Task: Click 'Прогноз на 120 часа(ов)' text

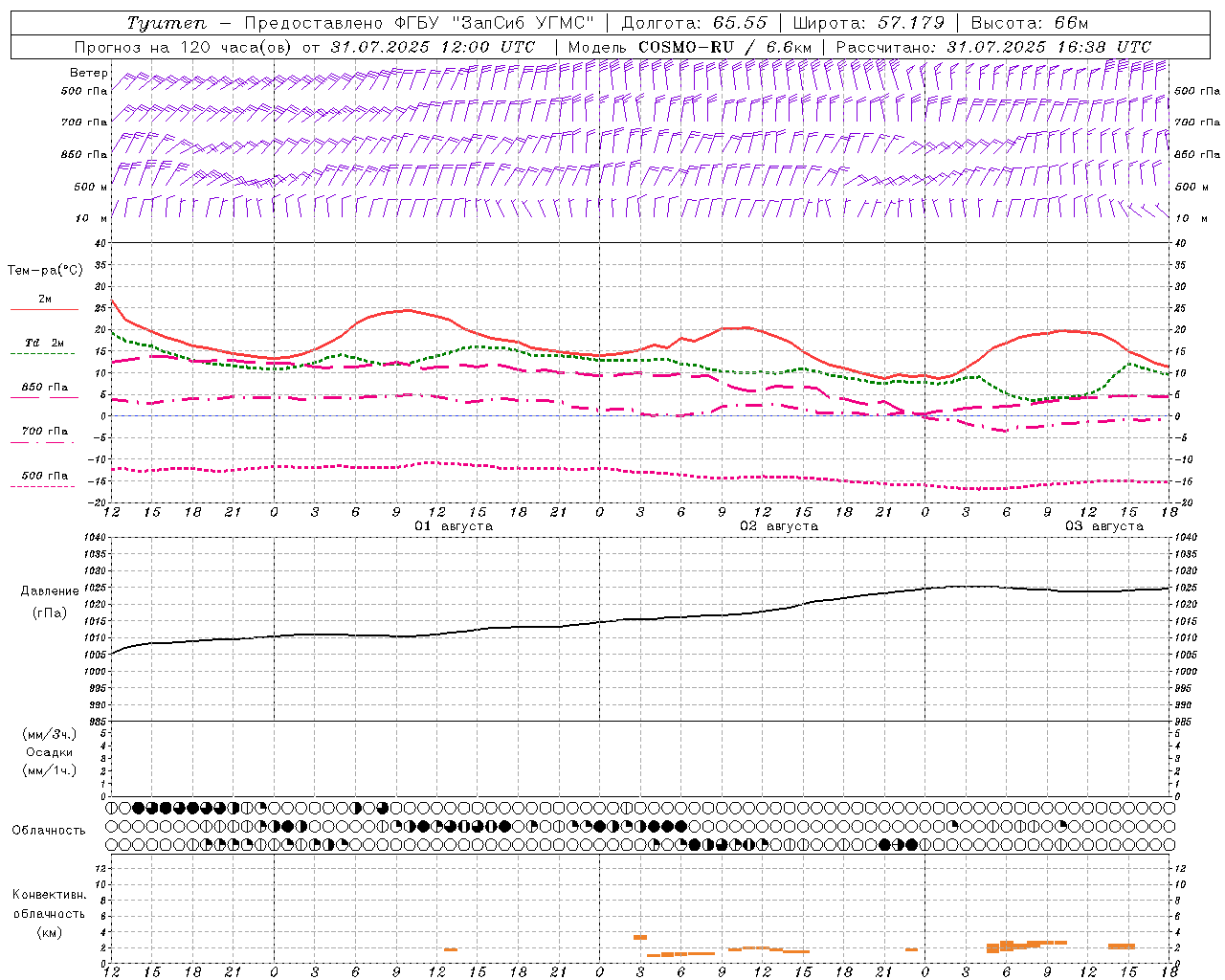Action: 184,47
